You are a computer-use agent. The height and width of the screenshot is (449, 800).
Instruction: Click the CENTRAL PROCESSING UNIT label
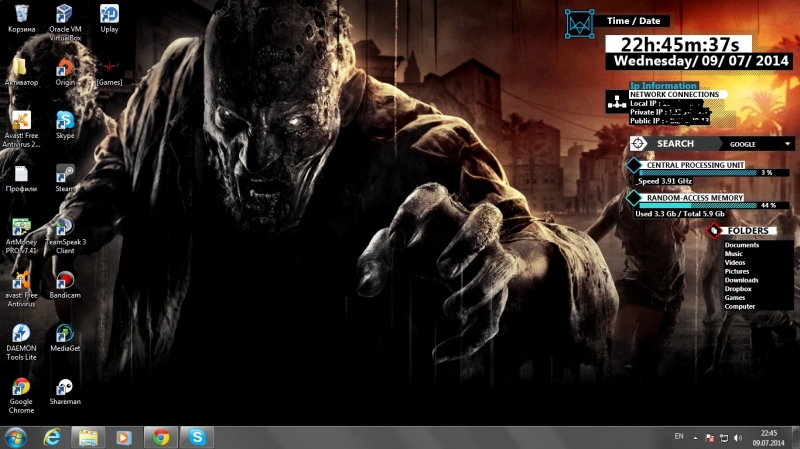tap(695, 165)
